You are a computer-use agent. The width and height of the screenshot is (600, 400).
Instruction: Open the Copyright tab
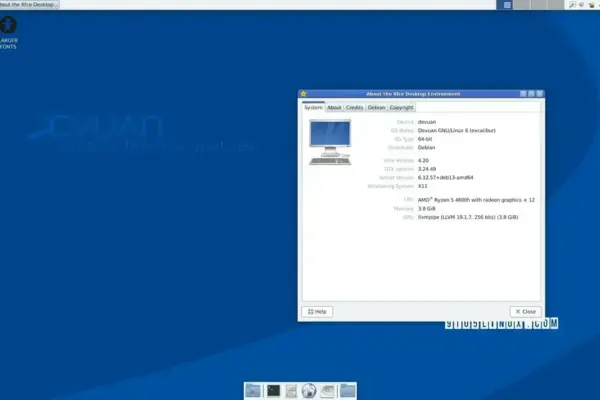click(401, 108)
